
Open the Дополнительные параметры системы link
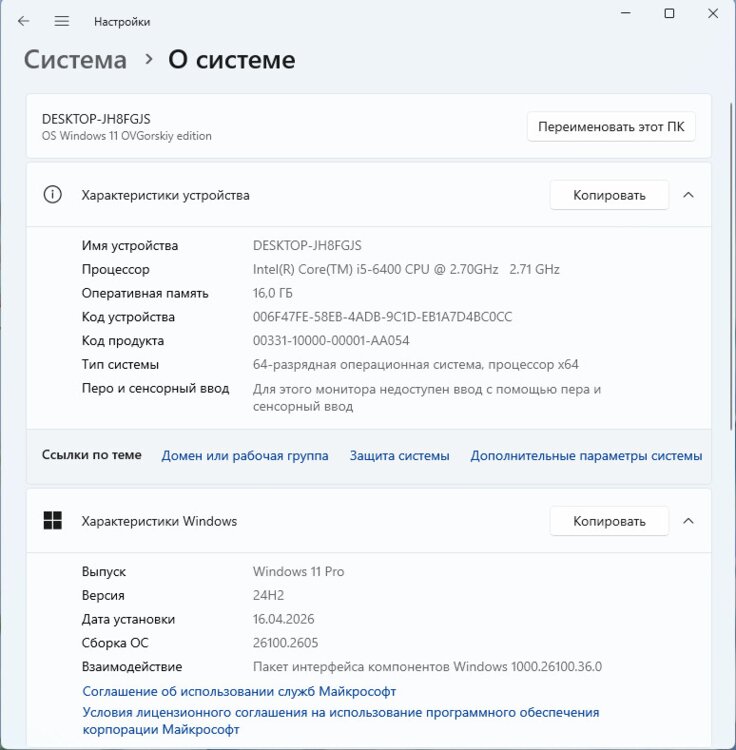(x=586, y=455)
